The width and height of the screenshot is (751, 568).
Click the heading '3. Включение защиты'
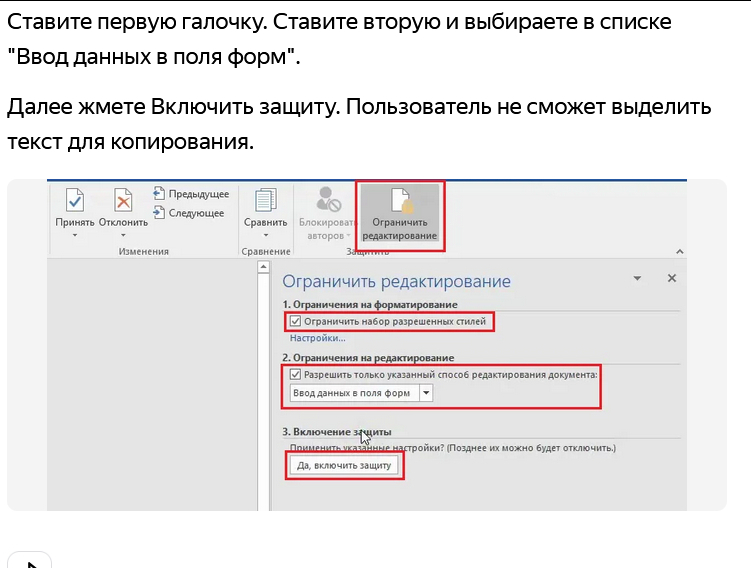pyautogui.click(x=337, y=432)
